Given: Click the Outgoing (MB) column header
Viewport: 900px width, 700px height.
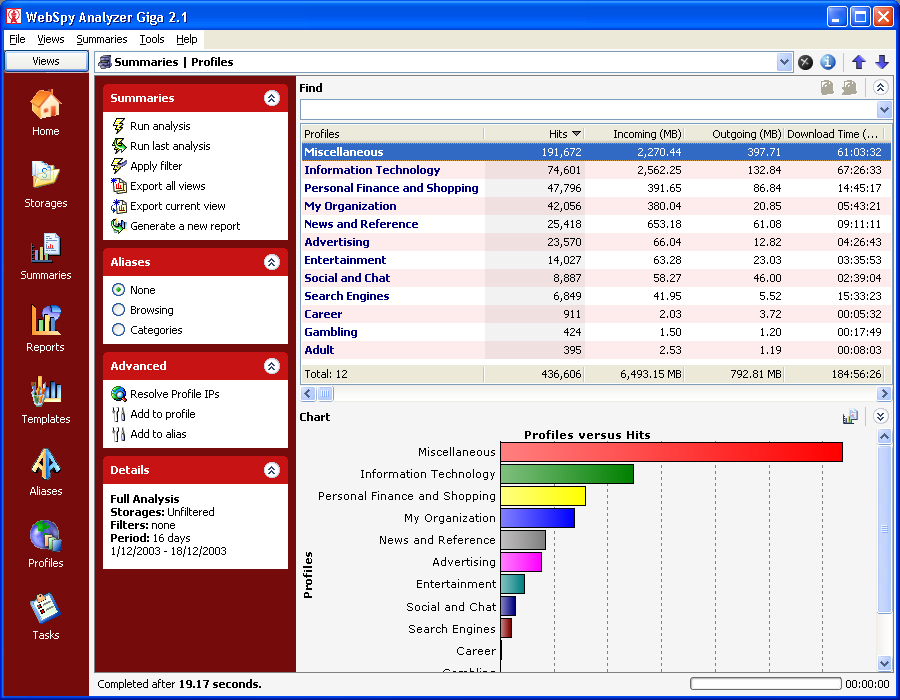Looking at the screenshot, I should tap(734, 134).
